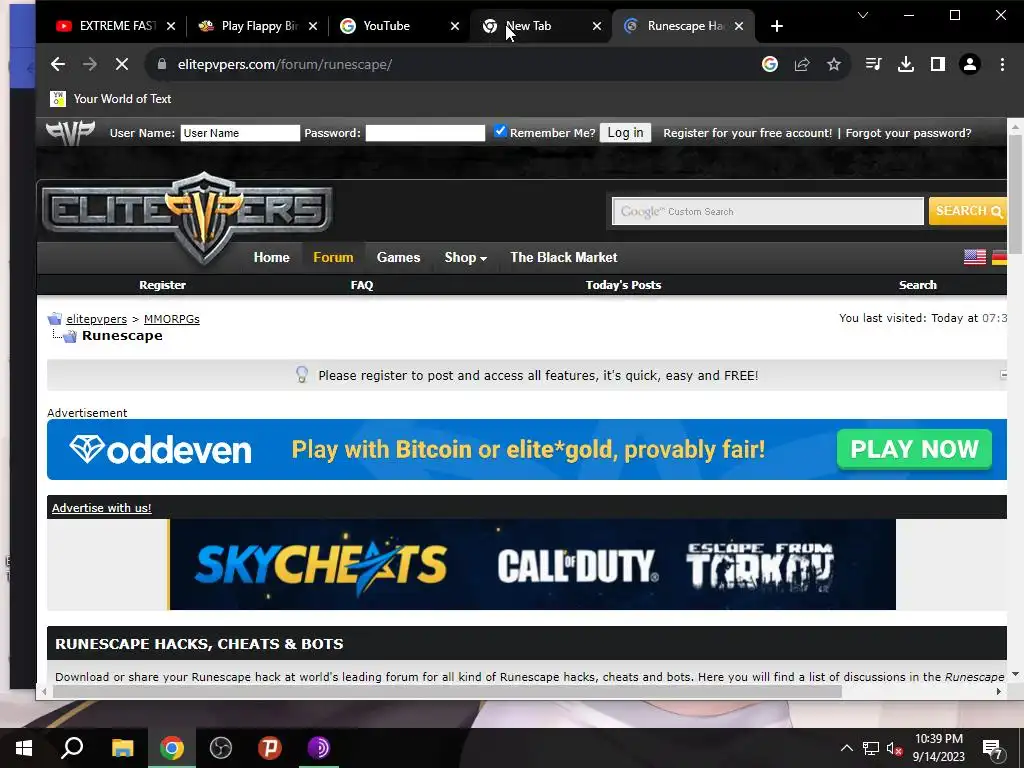
Task: Open the media controls icon in the toolbar
Action: (x=873, y=64)
